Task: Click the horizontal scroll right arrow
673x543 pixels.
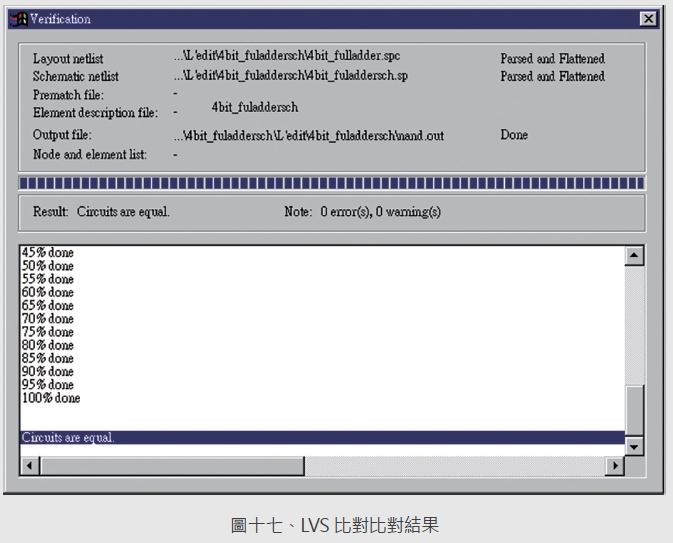Action: point(614,466)
